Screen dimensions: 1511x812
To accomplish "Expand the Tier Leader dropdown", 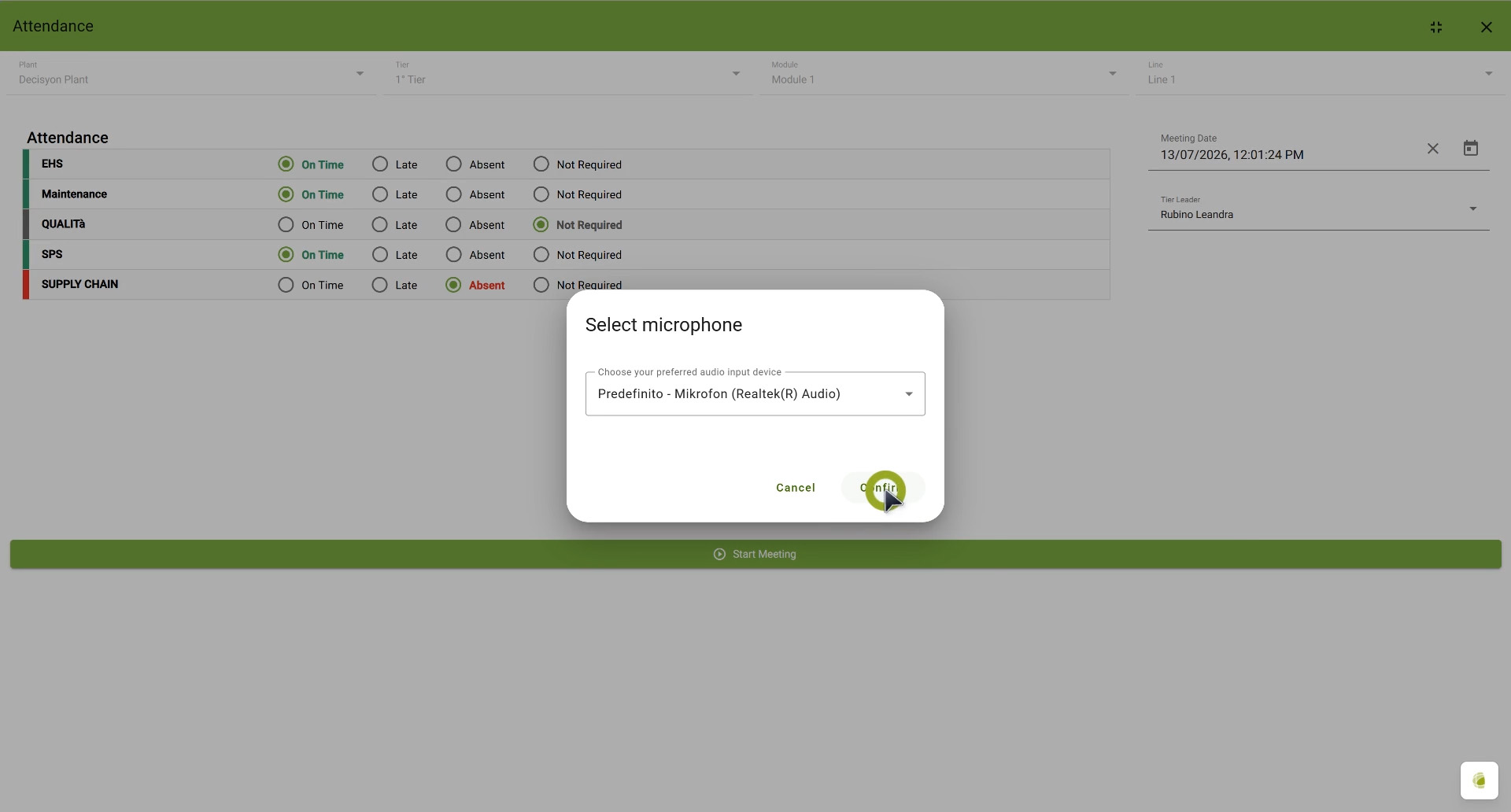I will pyautogui.click(x=1318, y=209).
